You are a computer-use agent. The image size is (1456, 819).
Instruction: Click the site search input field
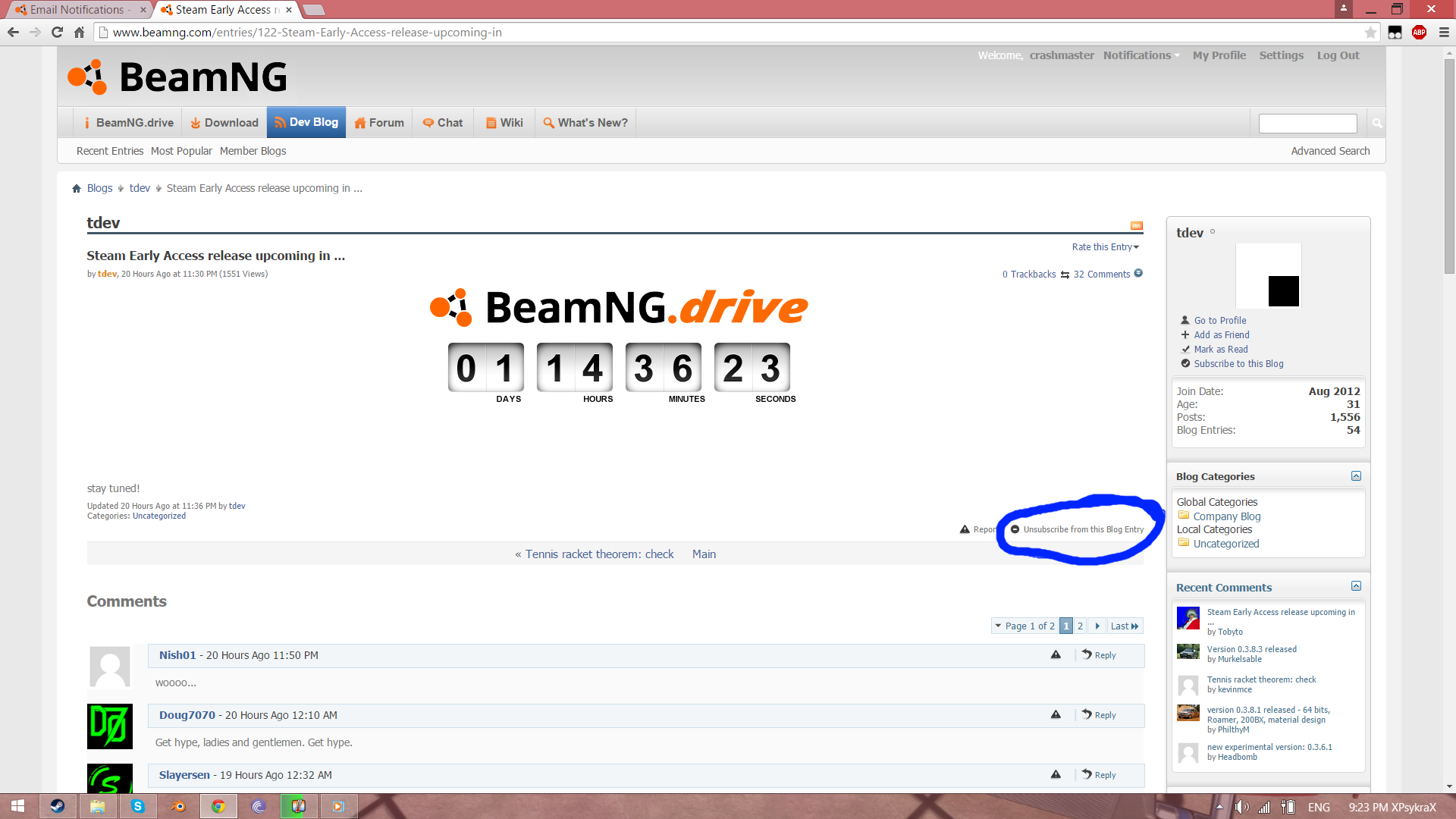(x=1307, y=123)
